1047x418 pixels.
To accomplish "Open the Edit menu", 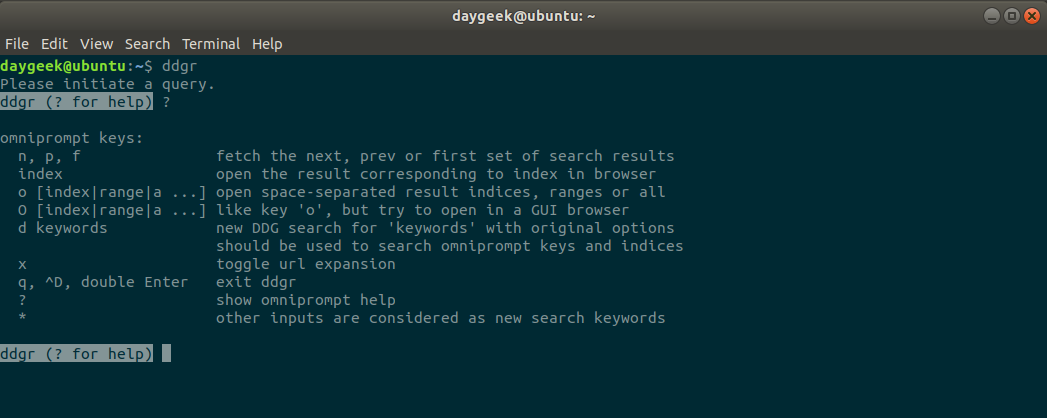I will [x=54, y=44].
